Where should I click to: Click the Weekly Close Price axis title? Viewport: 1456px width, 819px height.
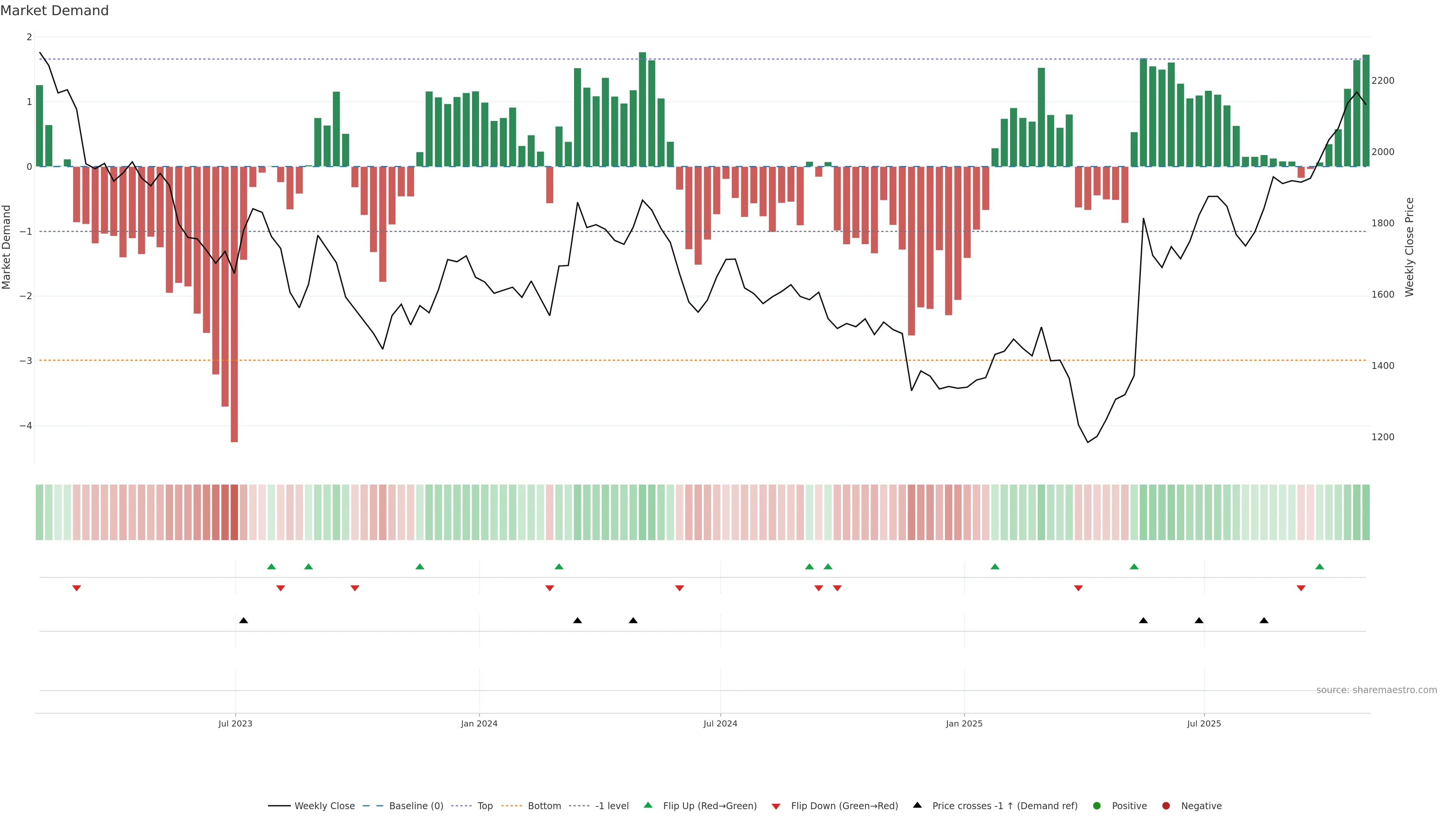pyautogui.click(x=1410, y=247)
